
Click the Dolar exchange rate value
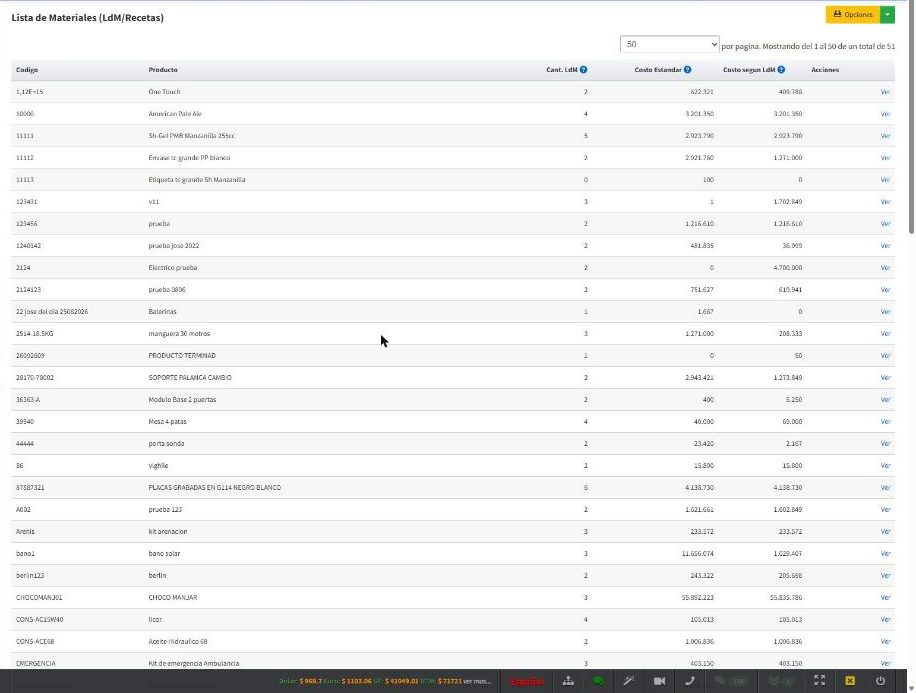[x=310, y=681]
